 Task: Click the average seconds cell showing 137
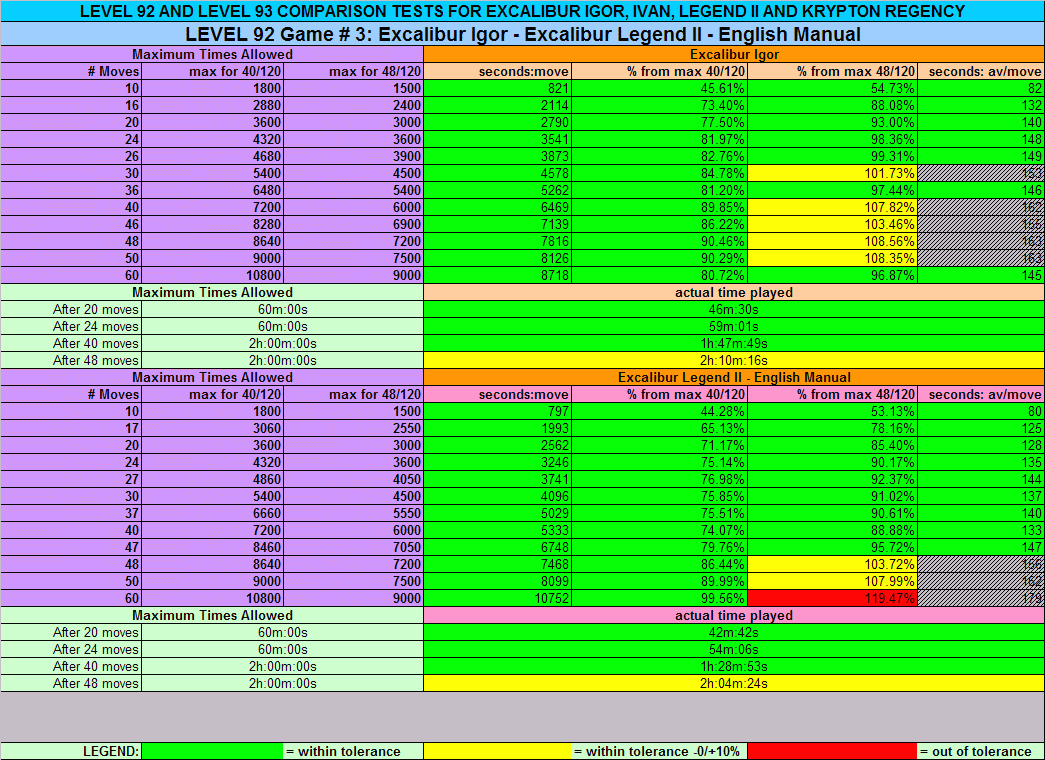tap(981, 496)
